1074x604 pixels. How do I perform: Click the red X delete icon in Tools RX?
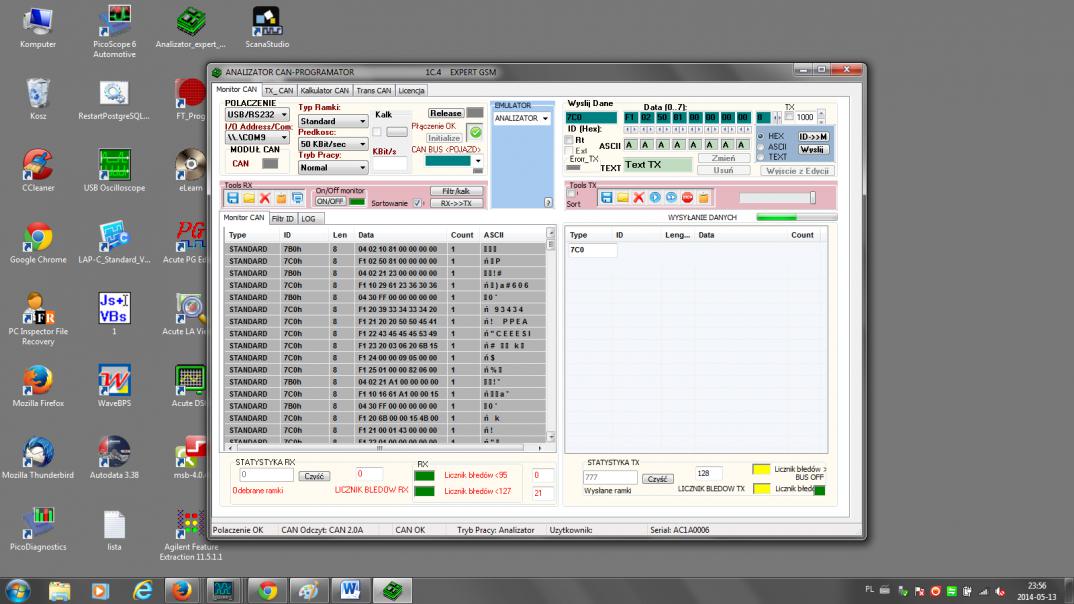265,198
